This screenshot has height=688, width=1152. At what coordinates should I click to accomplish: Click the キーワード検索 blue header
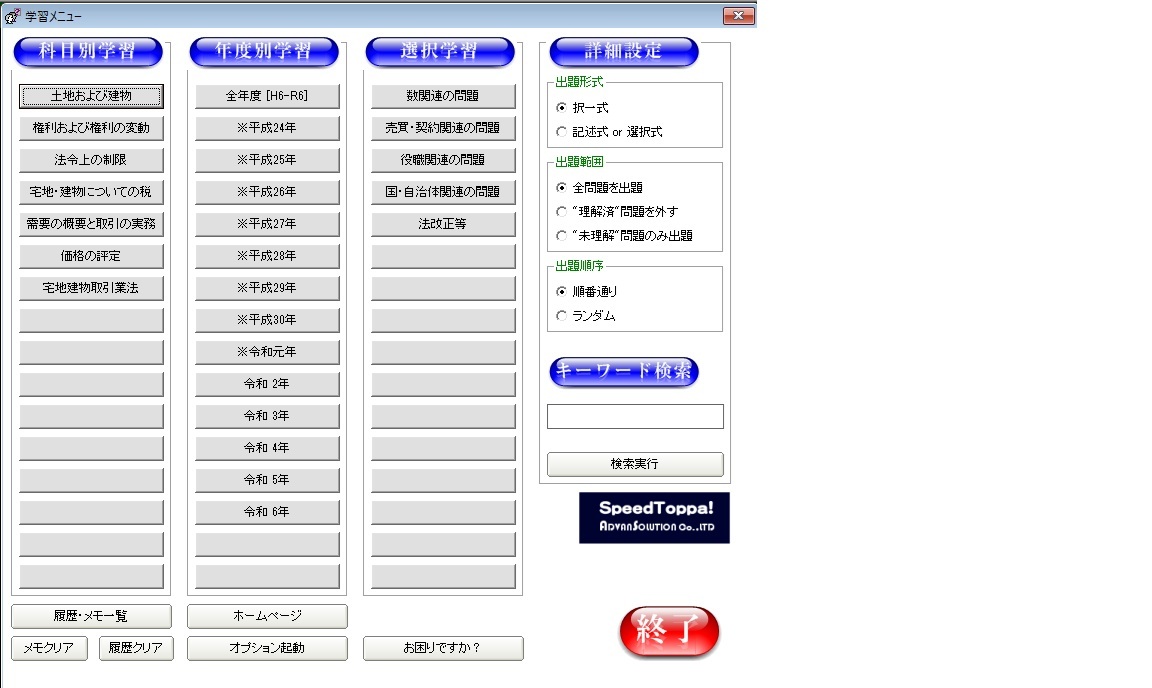[624, 371]
